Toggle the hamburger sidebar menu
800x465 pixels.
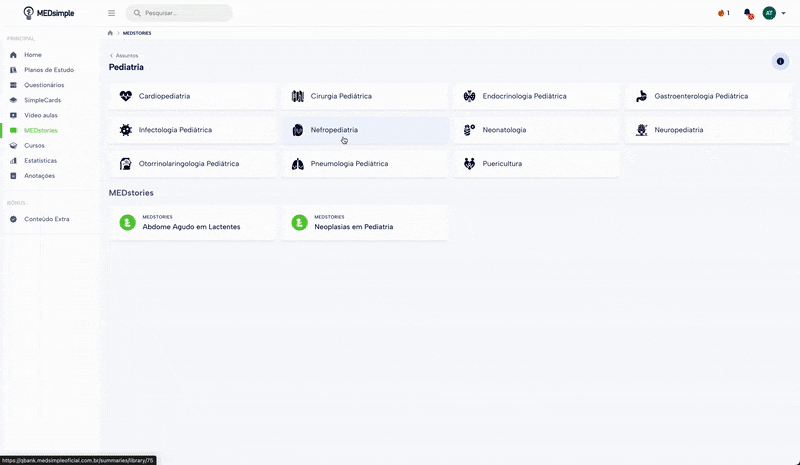[x=111, y=13]
